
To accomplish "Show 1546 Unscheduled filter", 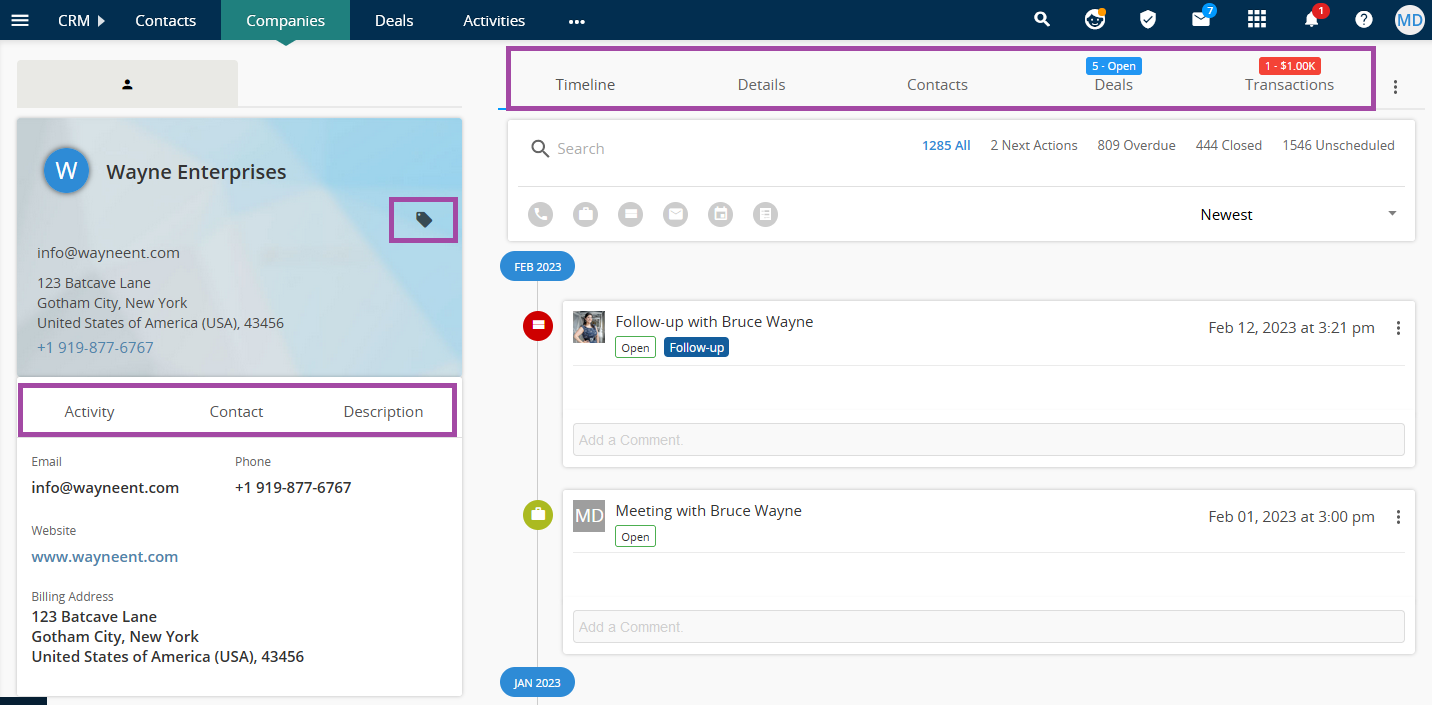I will (1338, 145).
